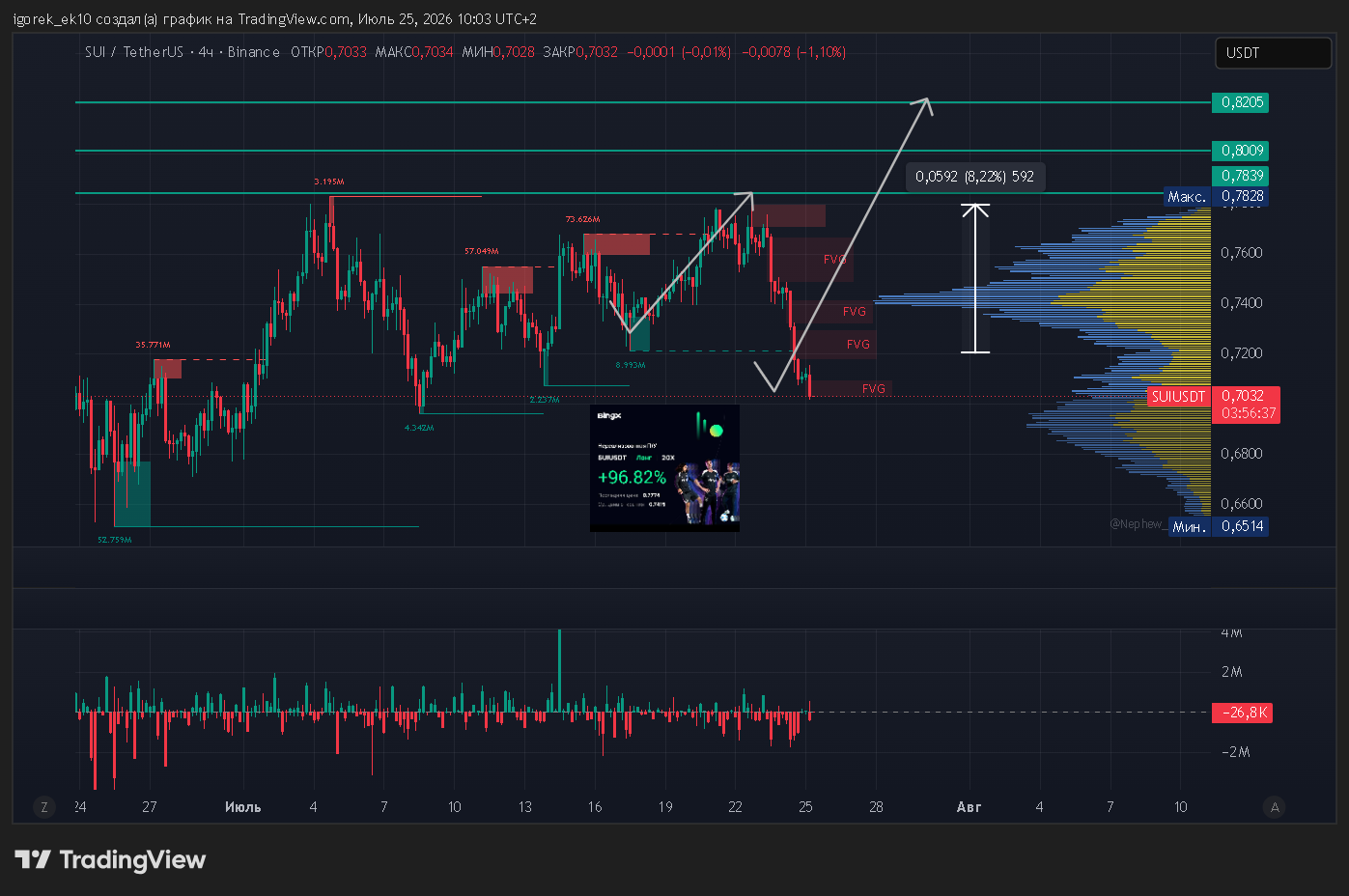Click the TradingView logo
Image resolution: width=1349 pixels, height=896 pixels.
111,859
